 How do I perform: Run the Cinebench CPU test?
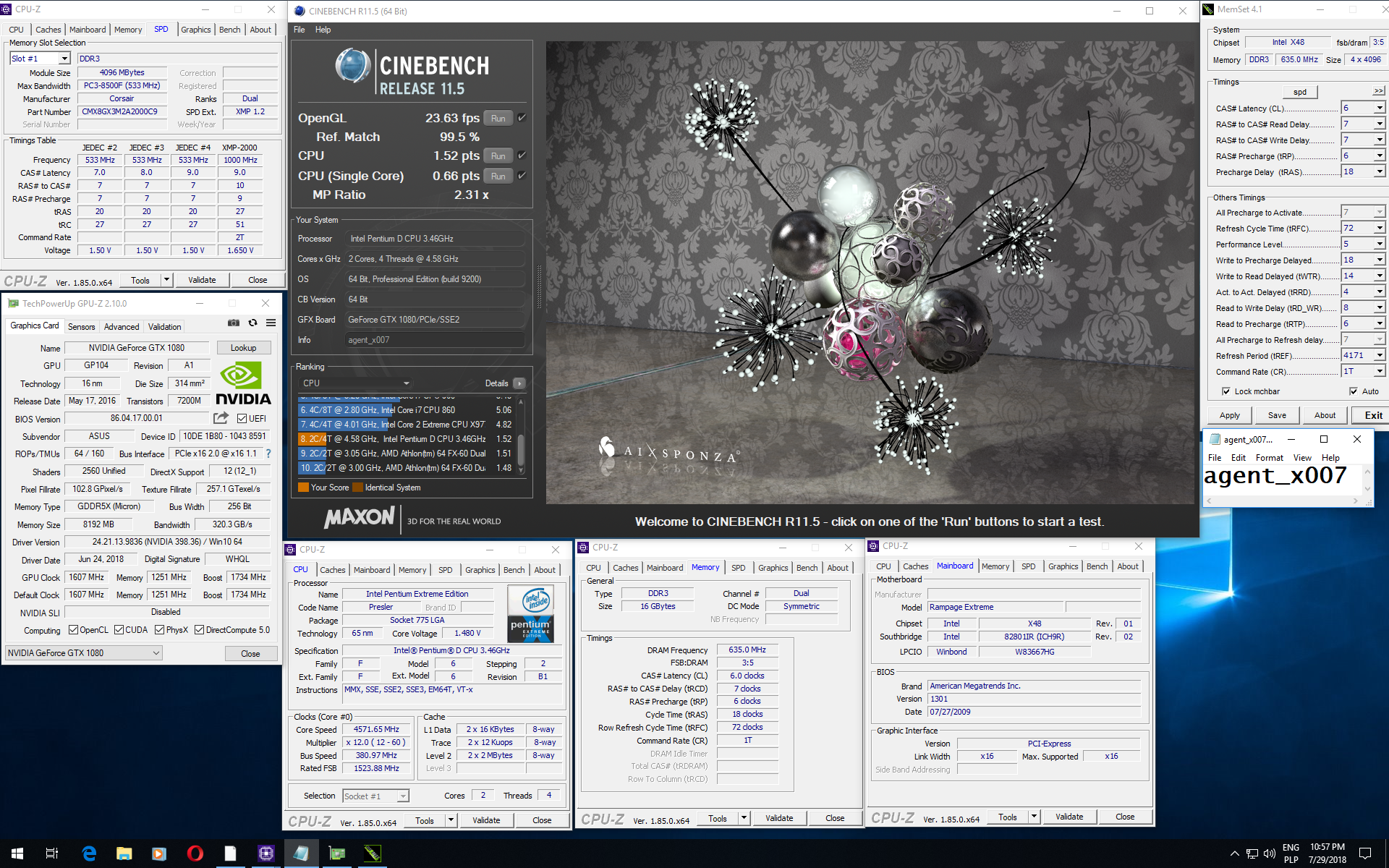(498, 156)
